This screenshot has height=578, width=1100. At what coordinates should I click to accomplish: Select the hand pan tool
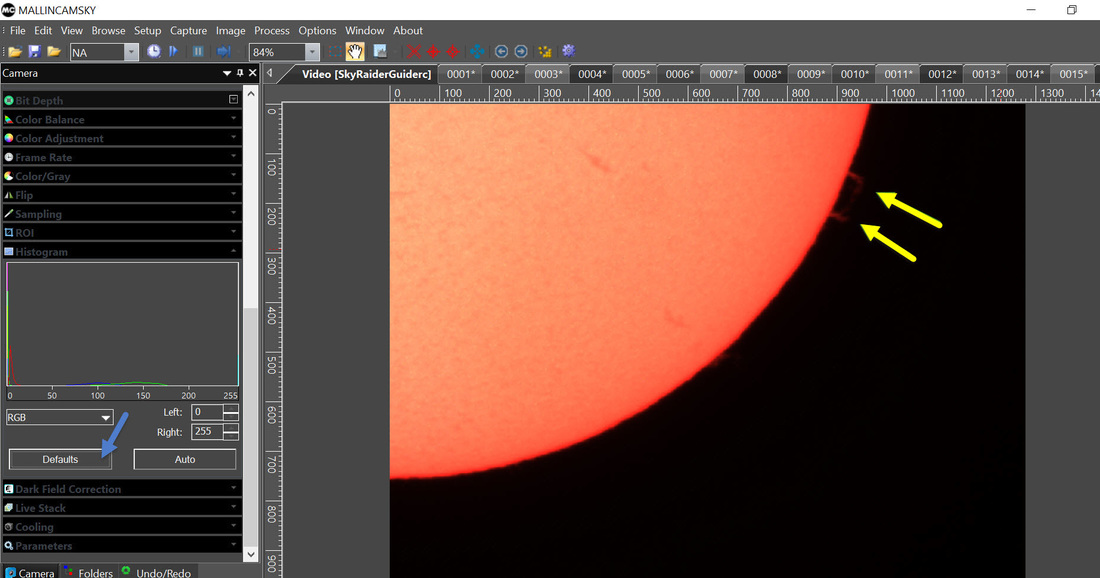pyautogui.click(x=355, y=51)
